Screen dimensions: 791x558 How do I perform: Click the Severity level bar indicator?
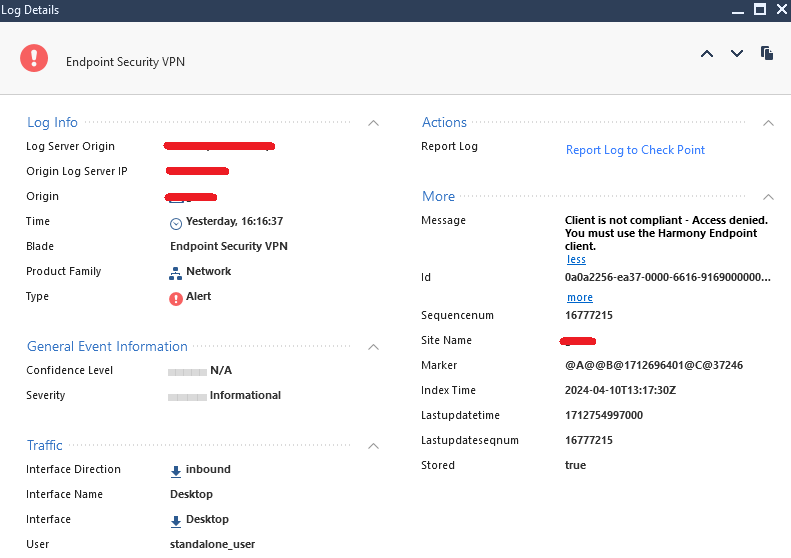tap(187, 396)
